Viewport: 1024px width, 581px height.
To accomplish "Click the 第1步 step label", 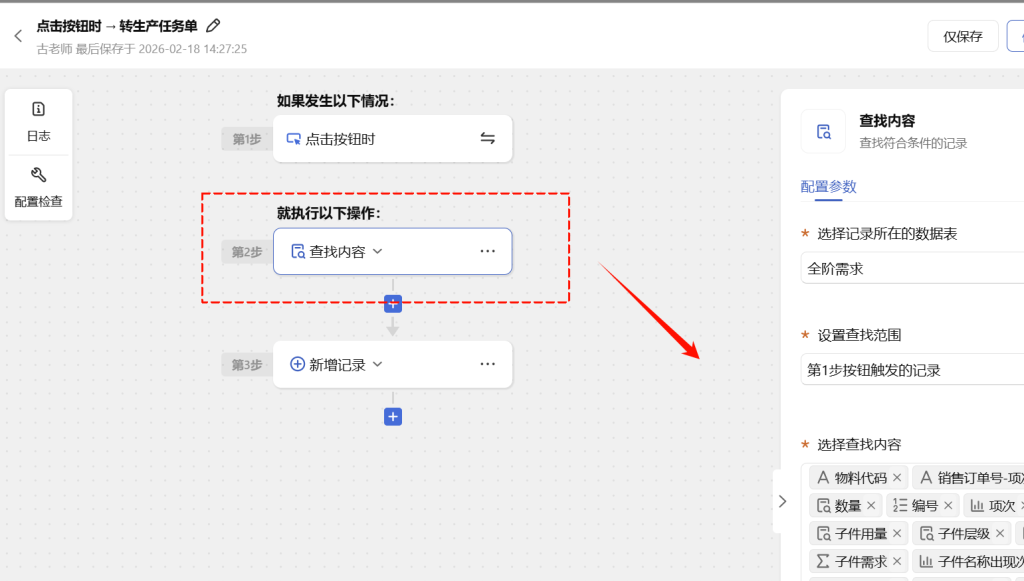I will click(x=247, y=139).
